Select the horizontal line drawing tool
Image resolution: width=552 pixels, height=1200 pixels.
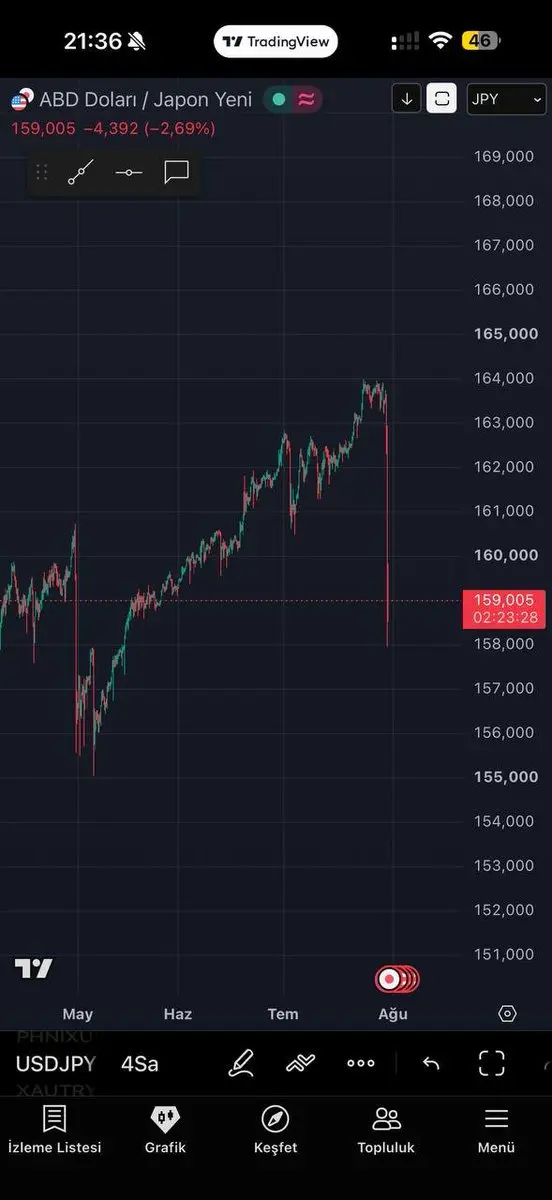129,173
